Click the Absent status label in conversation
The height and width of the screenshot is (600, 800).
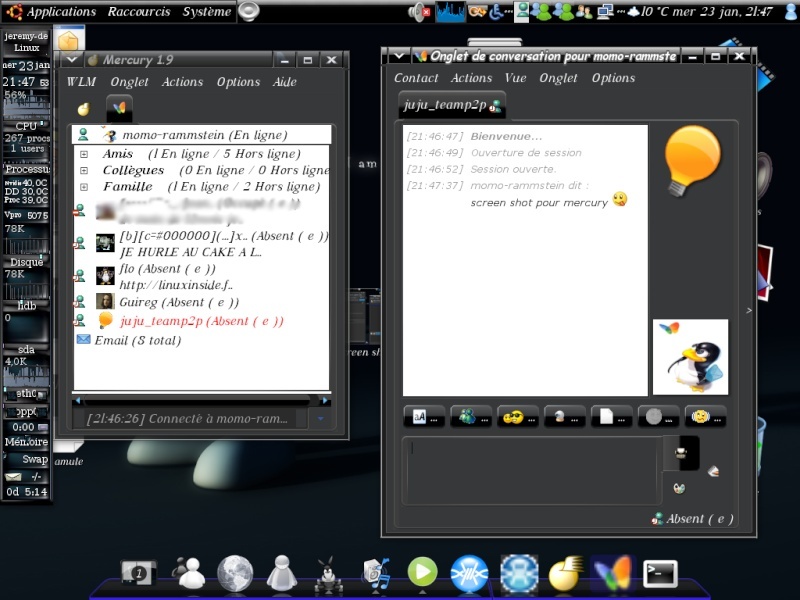pyautogui.click(x=693, y=519)
